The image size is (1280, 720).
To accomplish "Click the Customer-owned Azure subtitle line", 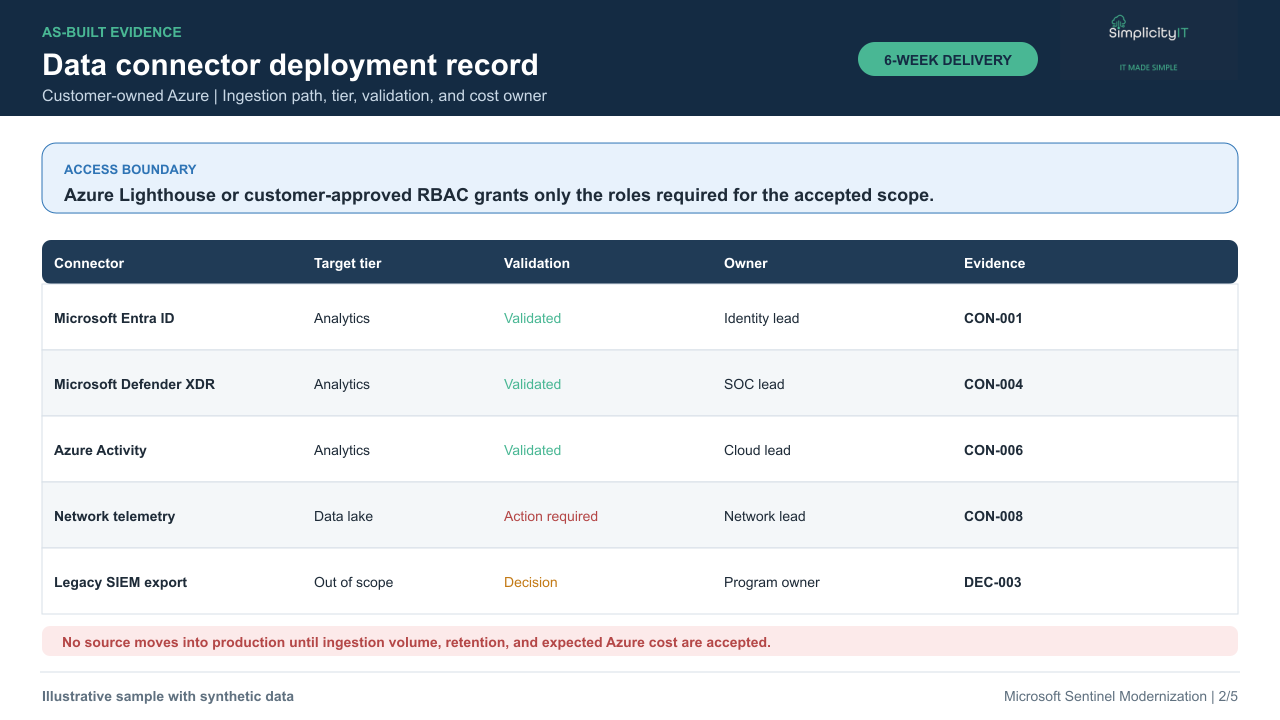I will pyautogui.click(x=294, y=96).
